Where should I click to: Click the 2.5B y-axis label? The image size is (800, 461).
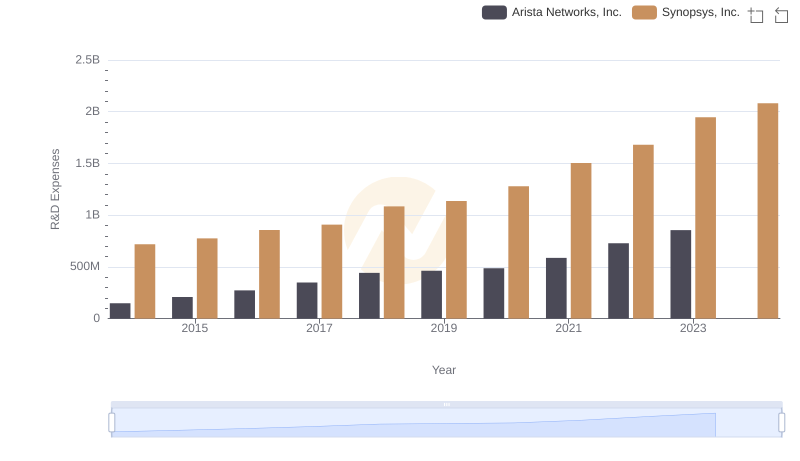(88, 60)
